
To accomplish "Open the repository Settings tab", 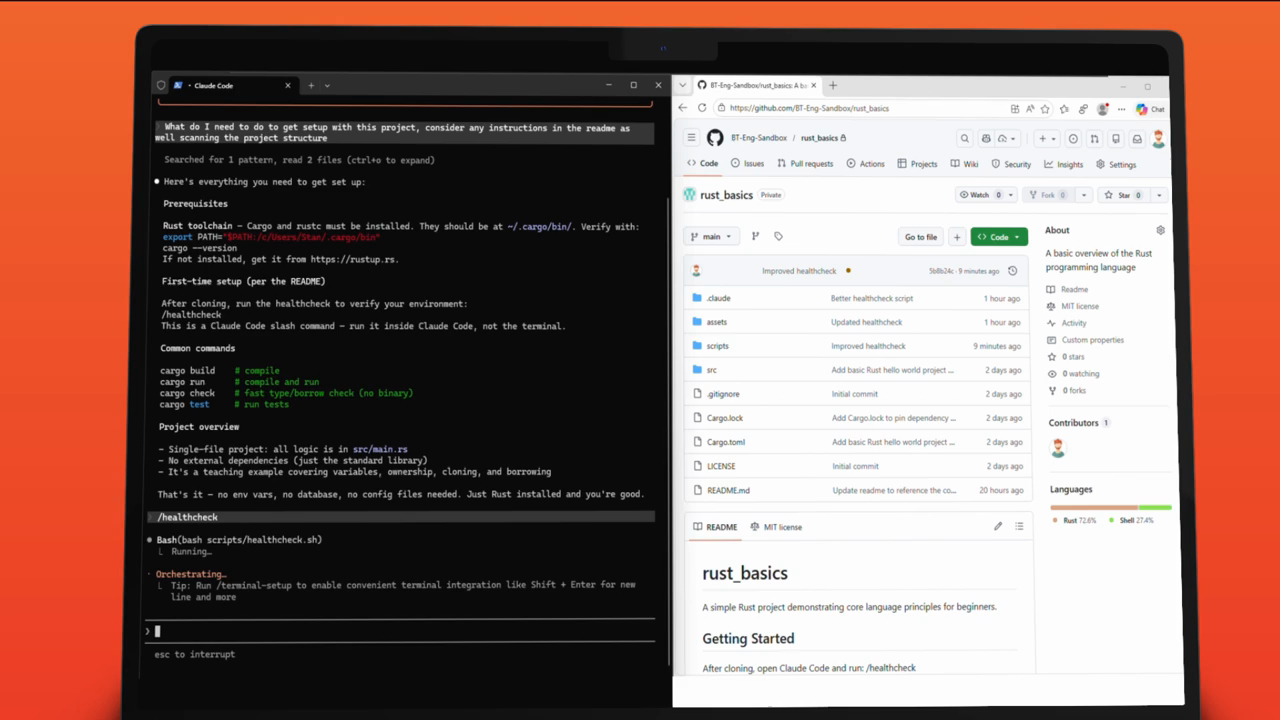I will coord(1116,165).
